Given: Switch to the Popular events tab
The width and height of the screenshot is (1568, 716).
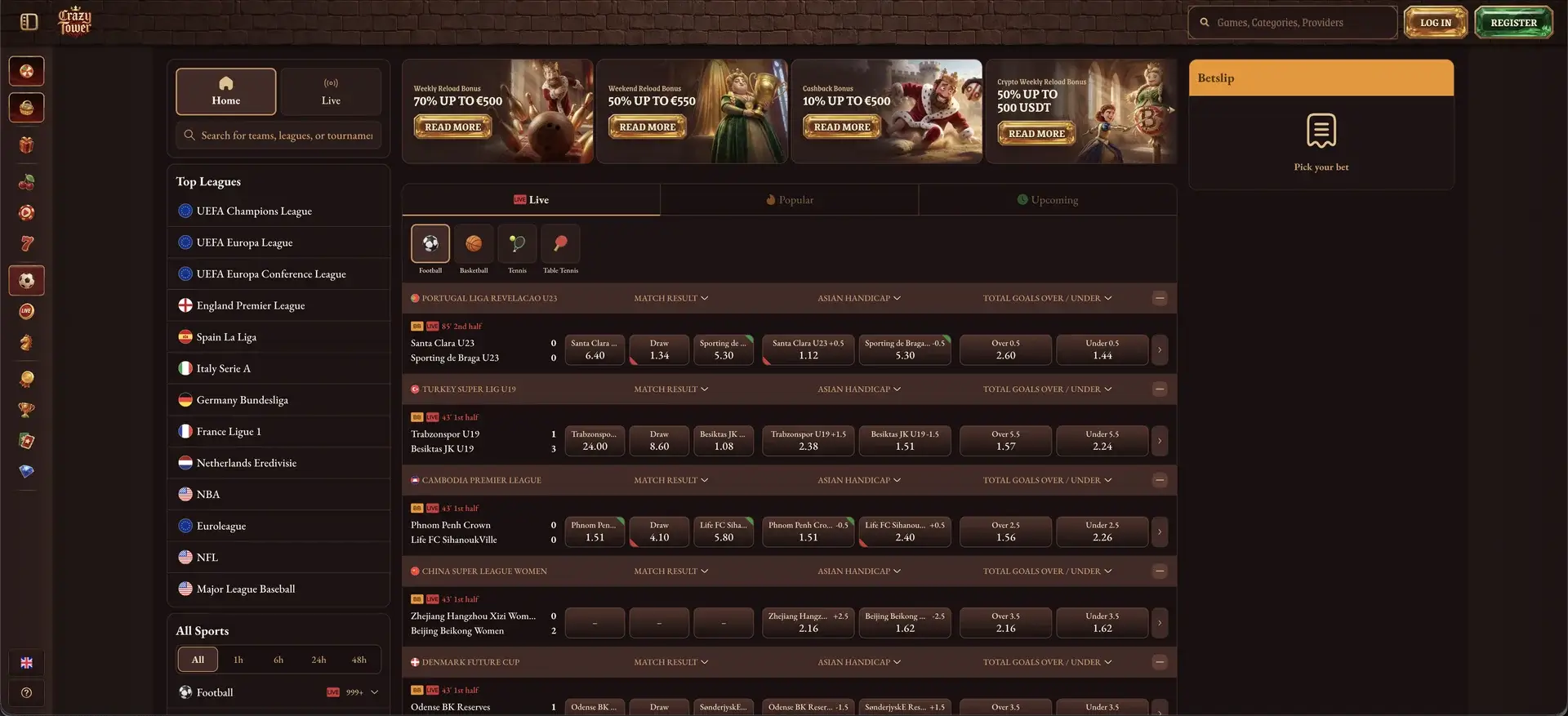Looking at the screenshot, I should click(x=790, y=200).
